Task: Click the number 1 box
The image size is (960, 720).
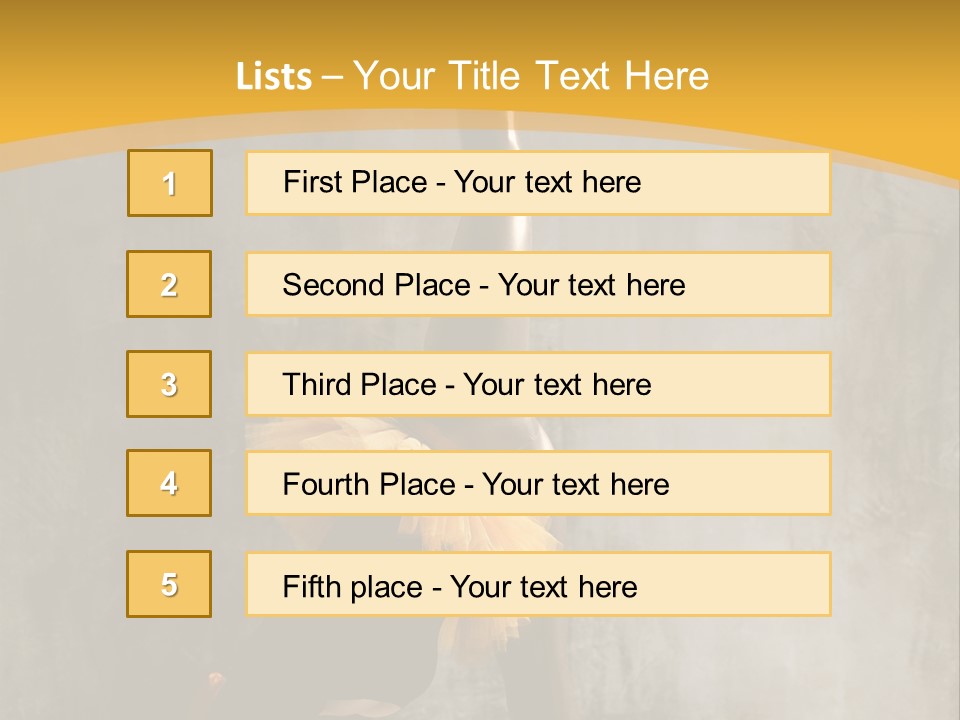Action: 170,183
